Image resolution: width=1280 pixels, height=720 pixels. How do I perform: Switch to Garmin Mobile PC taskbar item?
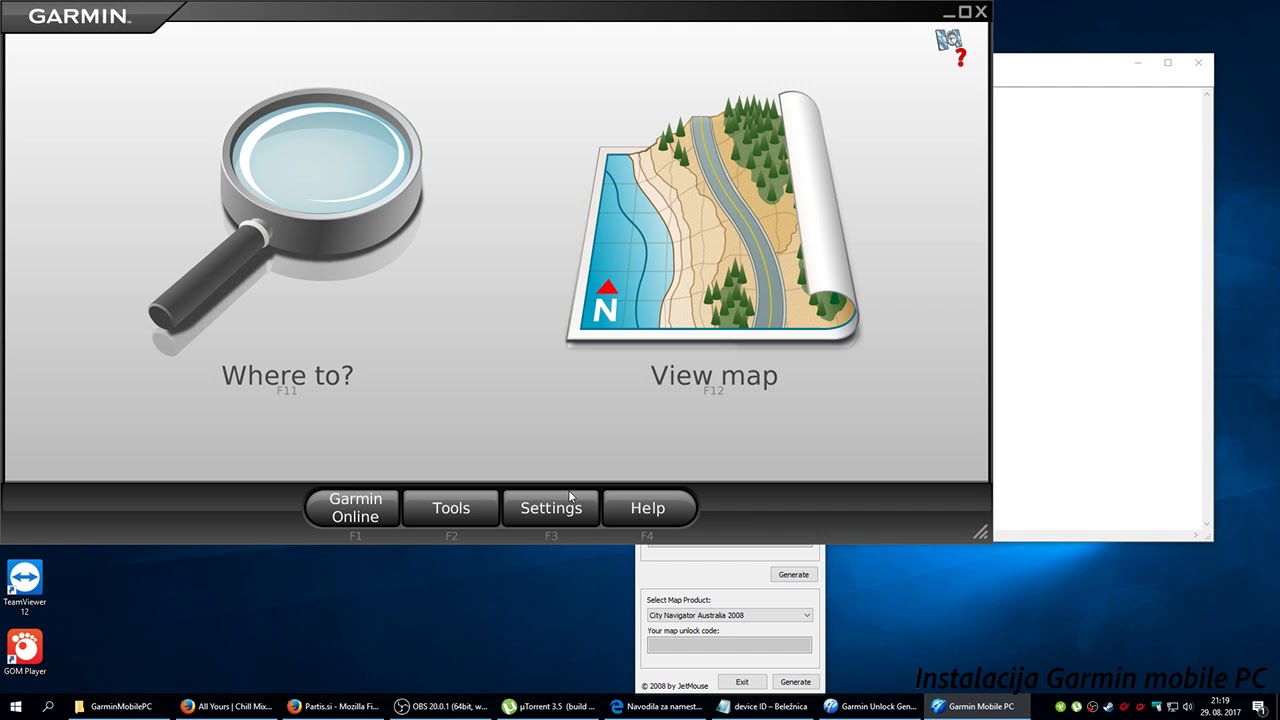[x=977, y=706]
